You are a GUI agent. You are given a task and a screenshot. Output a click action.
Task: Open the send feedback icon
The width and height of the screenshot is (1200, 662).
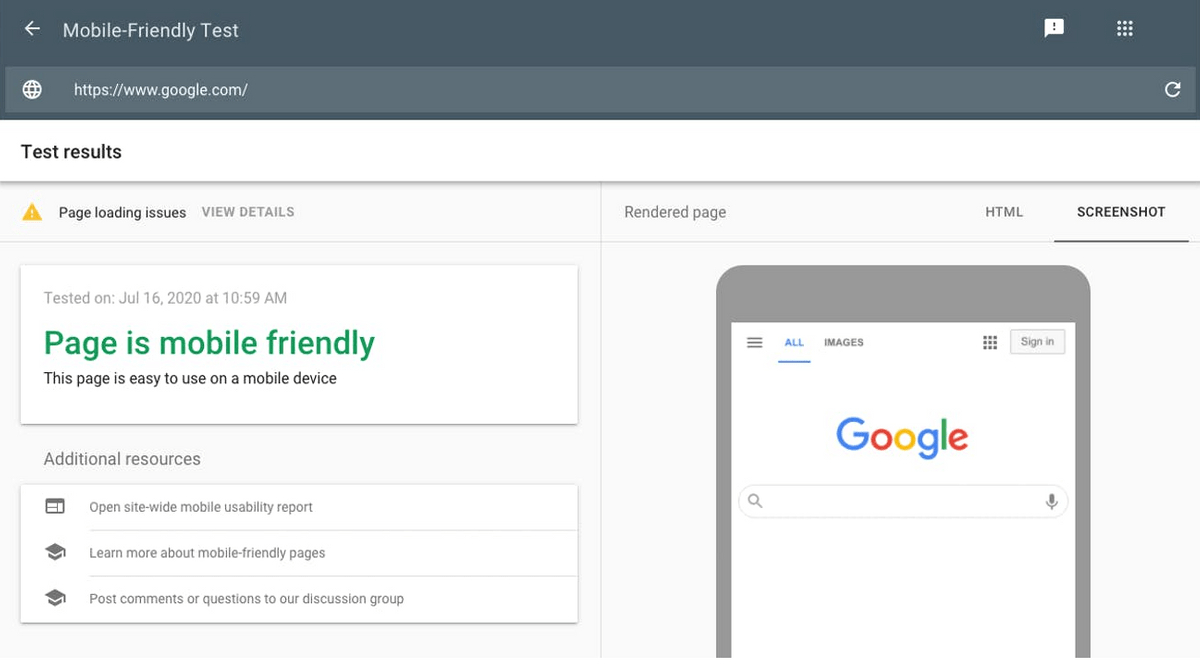[x=1054, y=28]
